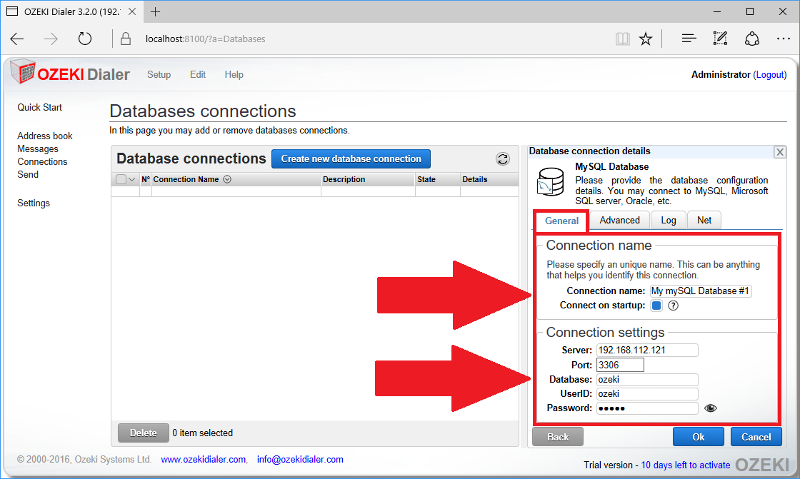Image resolution: width=800 pixels, height=479 pixels.
Task: Click the Server address input field
Action: pyautogui.click(x=646, y=350)
